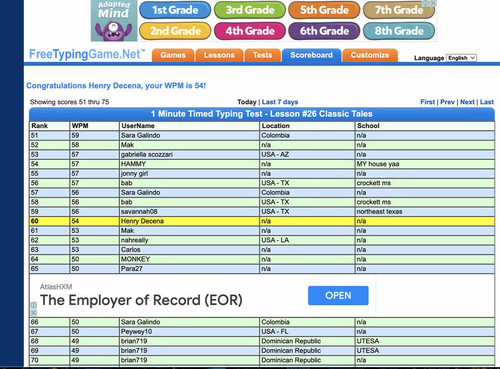Click username Peywey10

click(136, 332)
